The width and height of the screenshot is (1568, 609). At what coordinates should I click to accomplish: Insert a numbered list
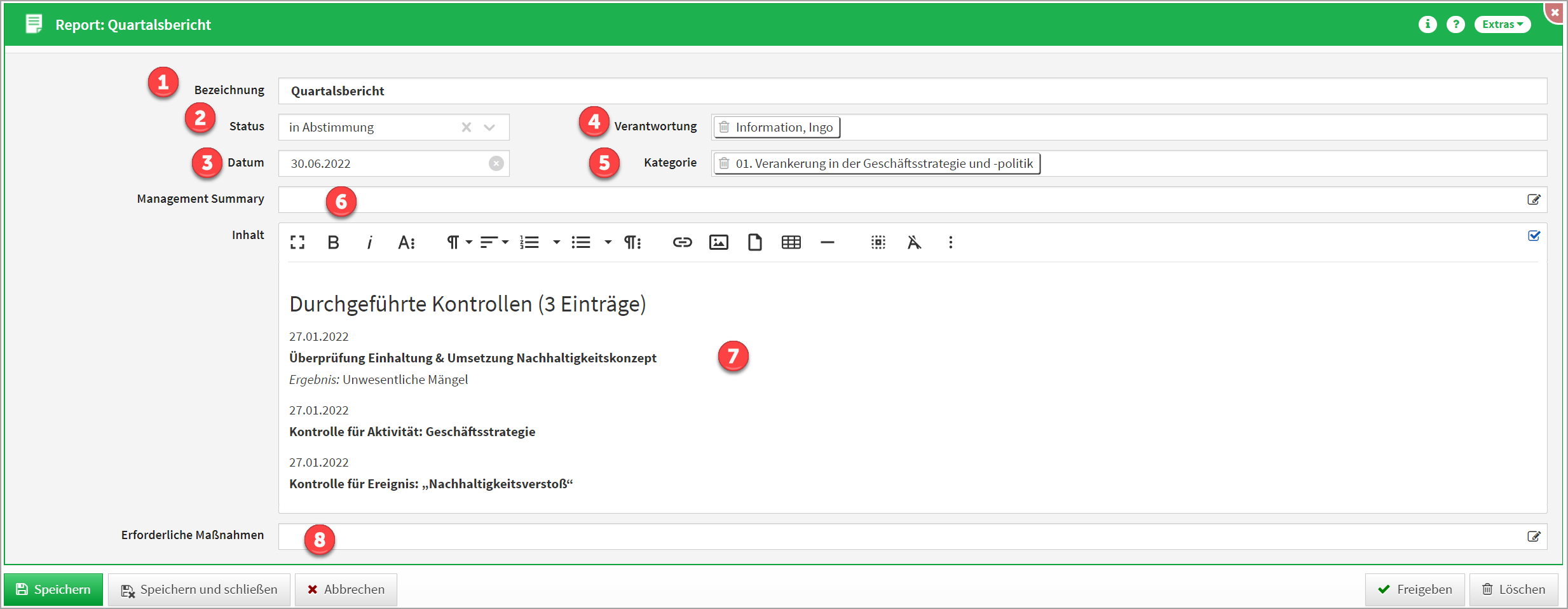(529, 242)
